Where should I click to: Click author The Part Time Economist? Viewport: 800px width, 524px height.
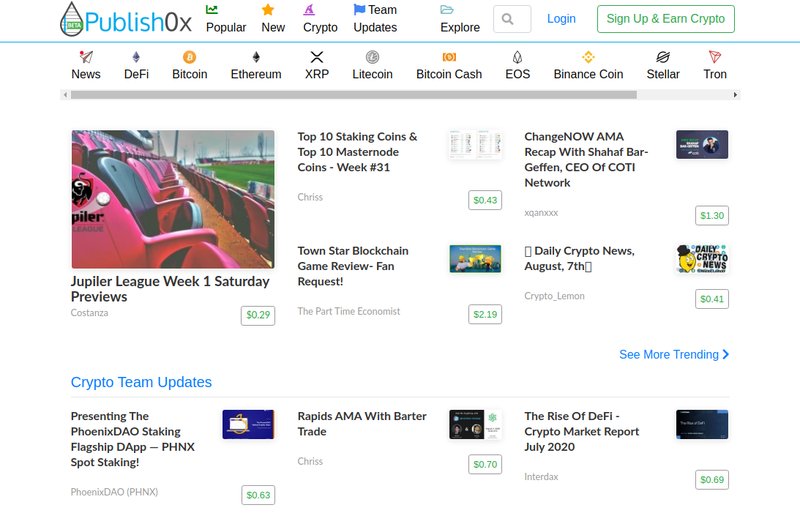coord(349,311)
